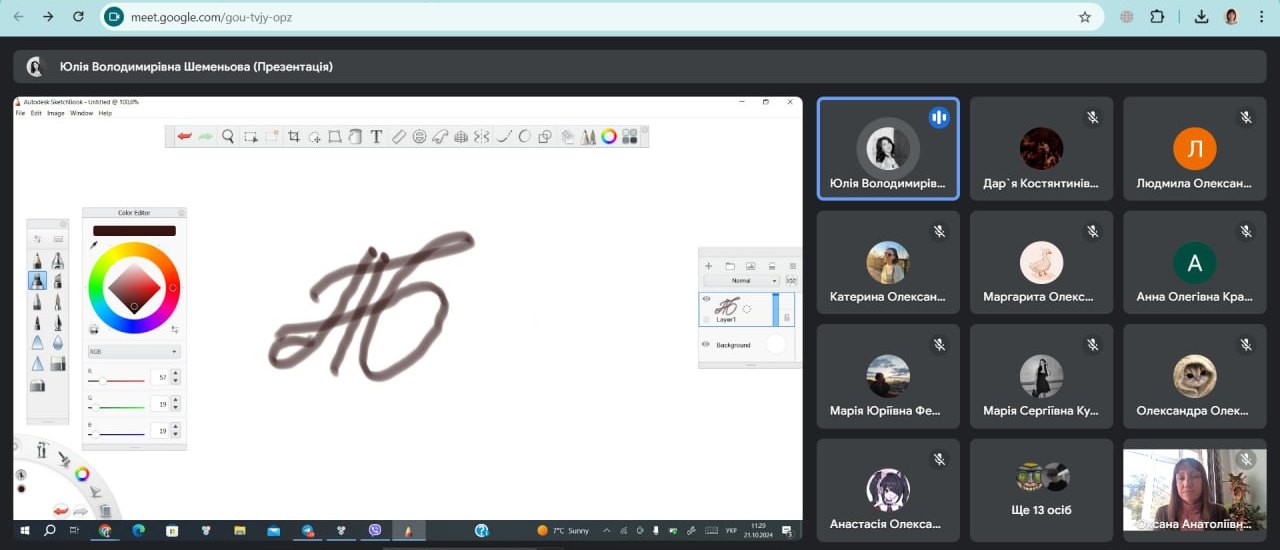
Task: Select the Rectangle selection tool
Action: point(251,137)
